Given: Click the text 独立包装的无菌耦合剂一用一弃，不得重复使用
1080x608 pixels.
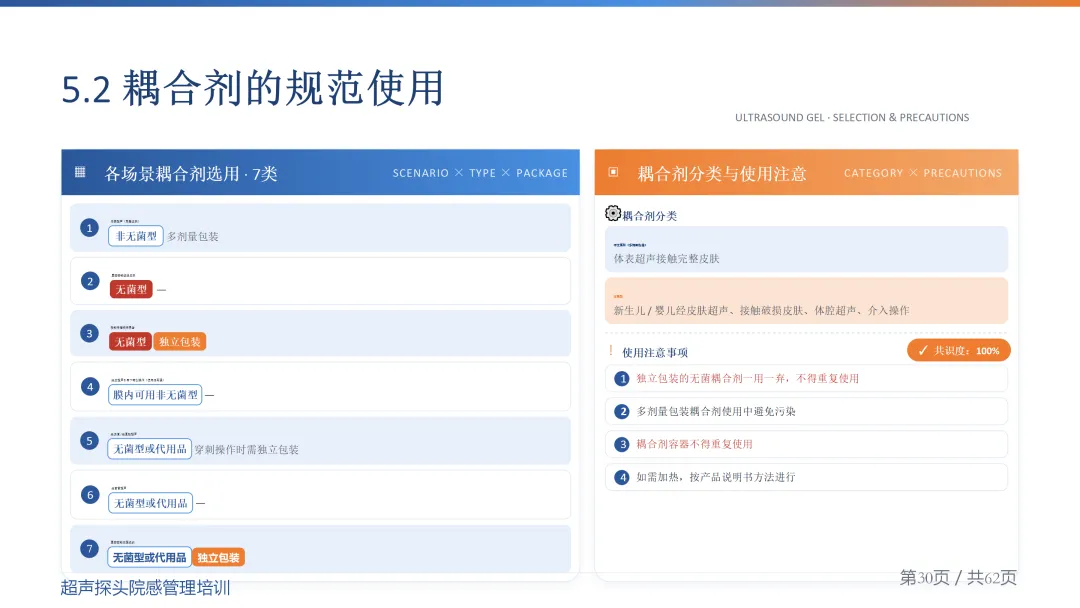Looking at the screenshot, I should tap(747, 379).
